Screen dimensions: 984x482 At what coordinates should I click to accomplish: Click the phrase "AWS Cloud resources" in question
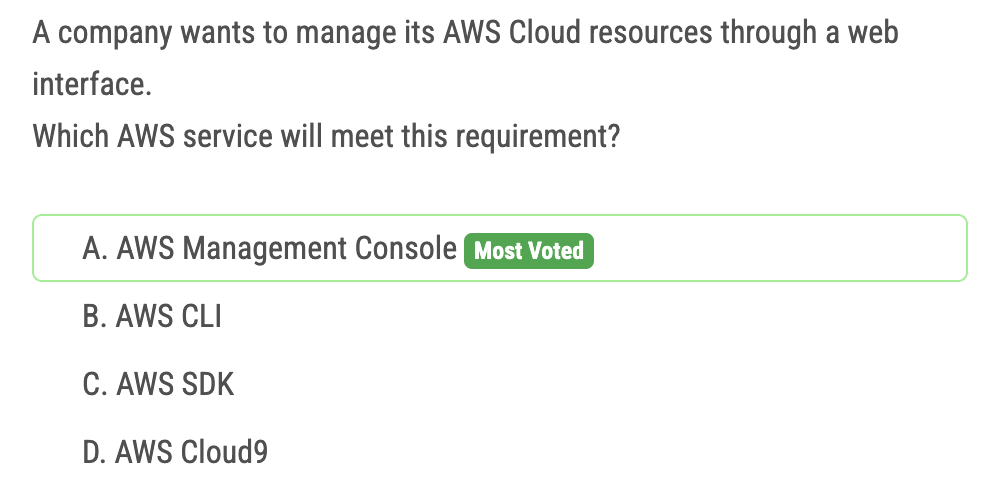coord(577,33)
